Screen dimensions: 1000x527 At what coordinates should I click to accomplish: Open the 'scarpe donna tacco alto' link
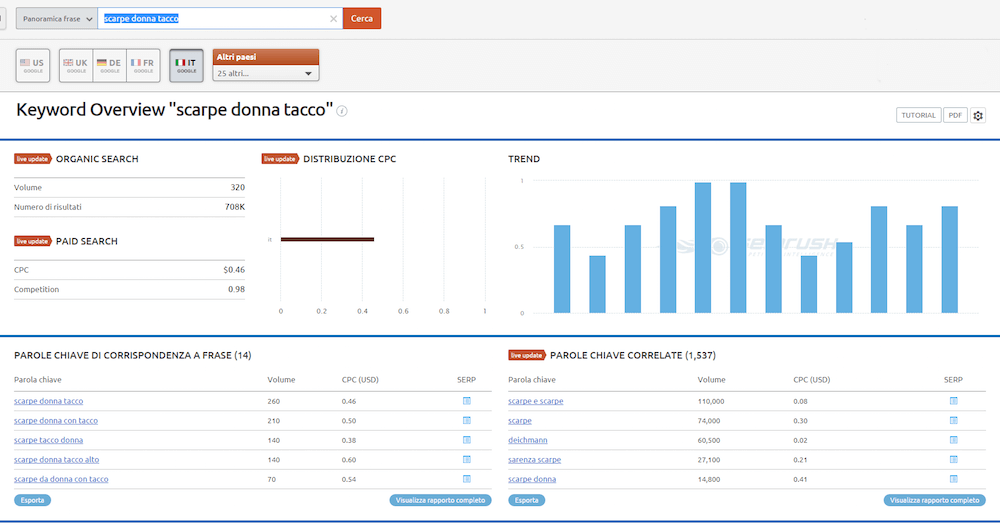57,459
